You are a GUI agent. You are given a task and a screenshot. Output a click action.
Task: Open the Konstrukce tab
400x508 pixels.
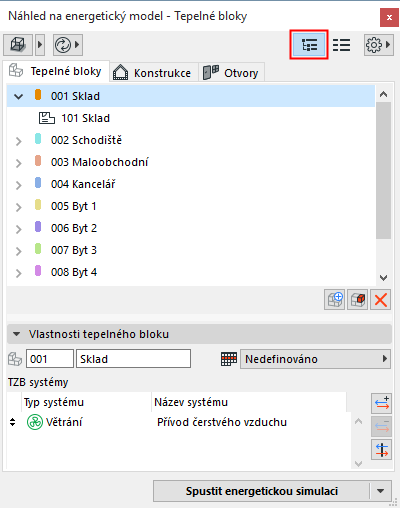coord(153,73)
